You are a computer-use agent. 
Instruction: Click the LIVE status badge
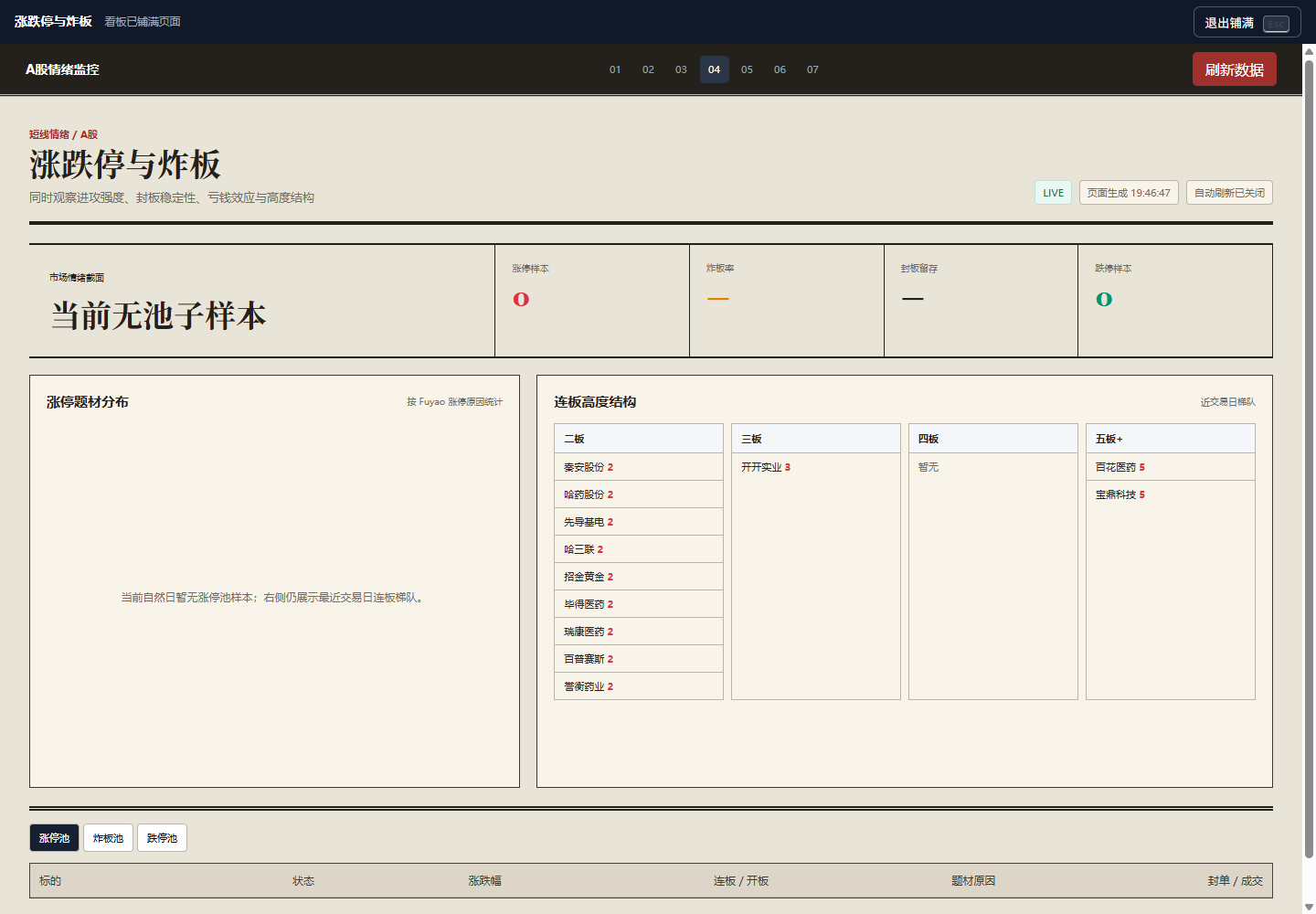click(x=1053, y=193)
